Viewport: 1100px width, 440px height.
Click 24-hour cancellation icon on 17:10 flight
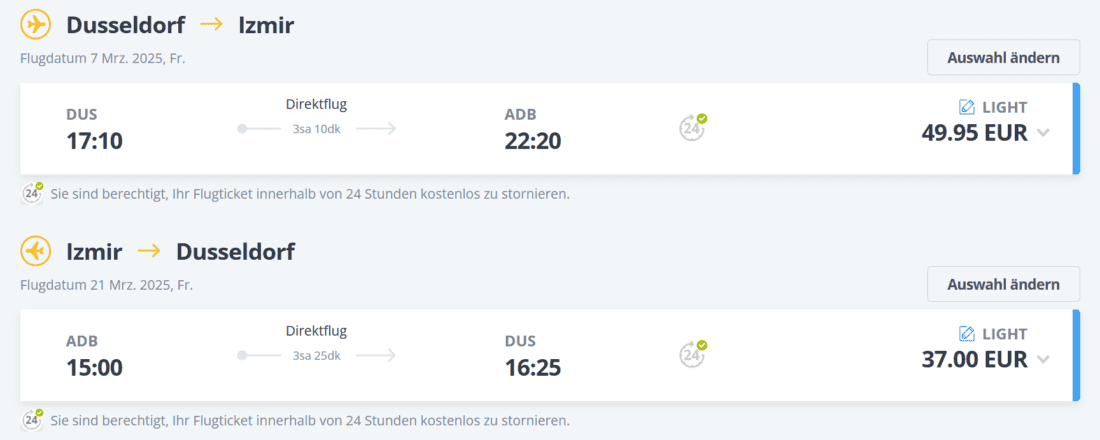[x=693, y=127]
